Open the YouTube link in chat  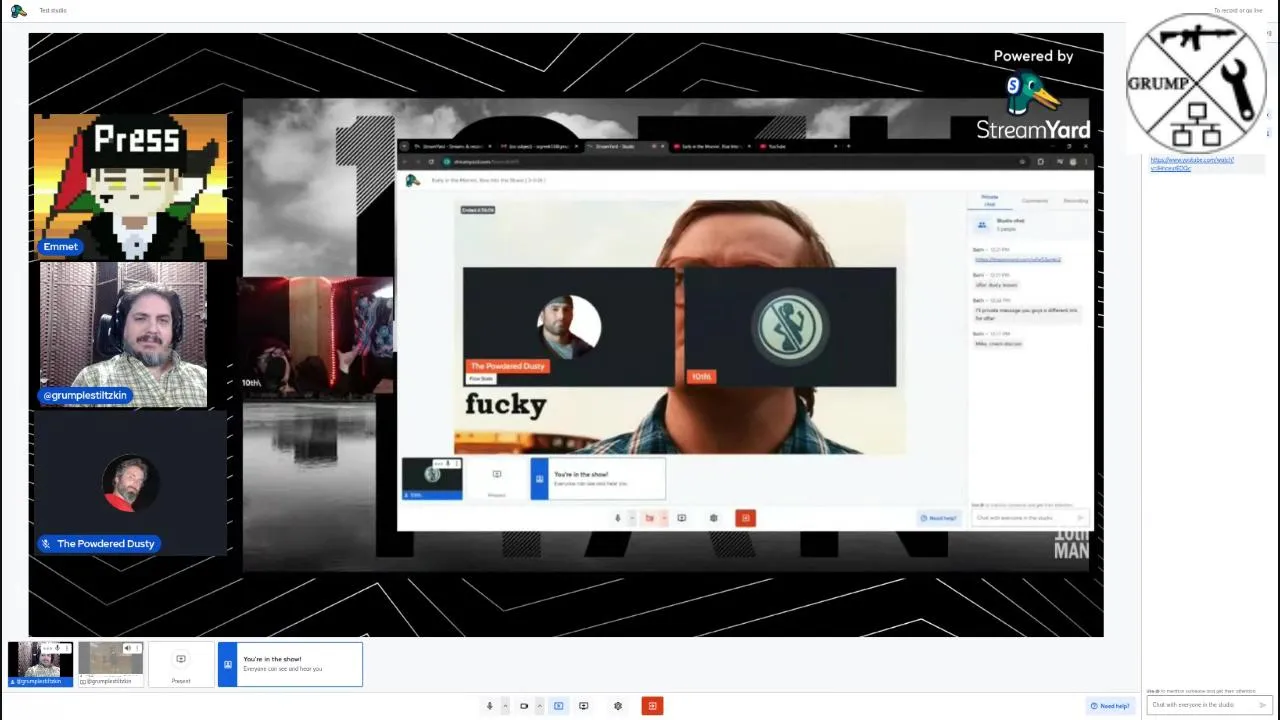(1192, 164)
